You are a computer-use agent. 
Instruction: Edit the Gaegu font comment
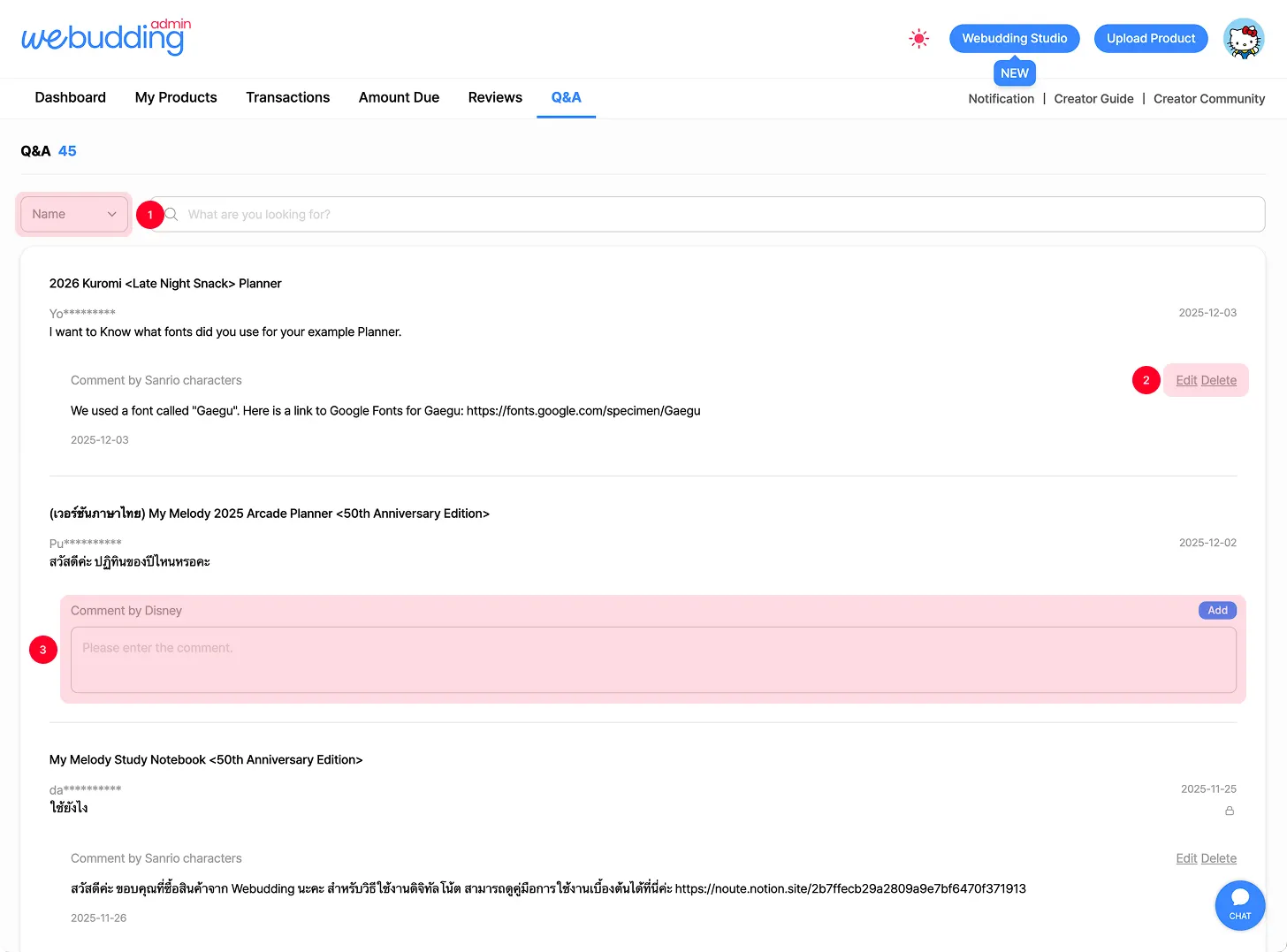click(1186, 380)
